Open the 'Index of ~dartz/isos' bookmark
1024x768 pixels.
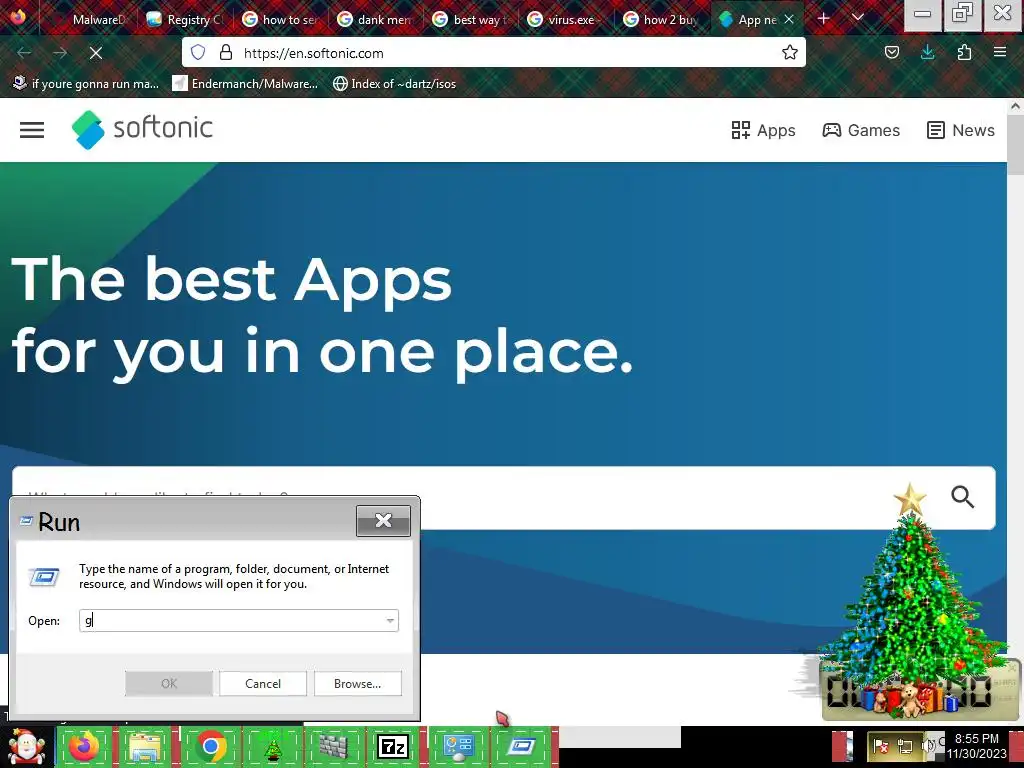(394, 84)
